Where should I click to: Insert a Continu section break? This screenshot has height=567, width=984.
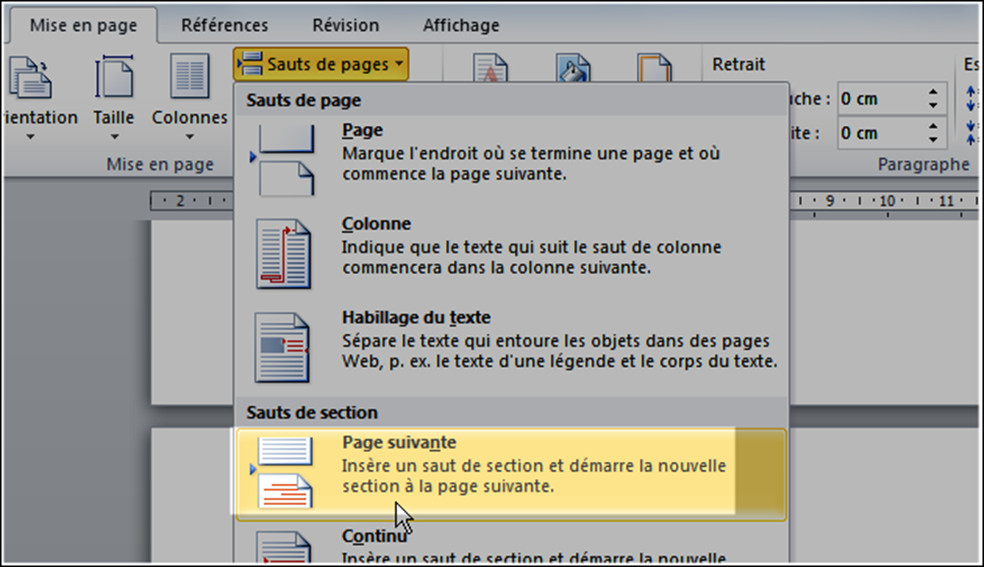click(510, 545)
